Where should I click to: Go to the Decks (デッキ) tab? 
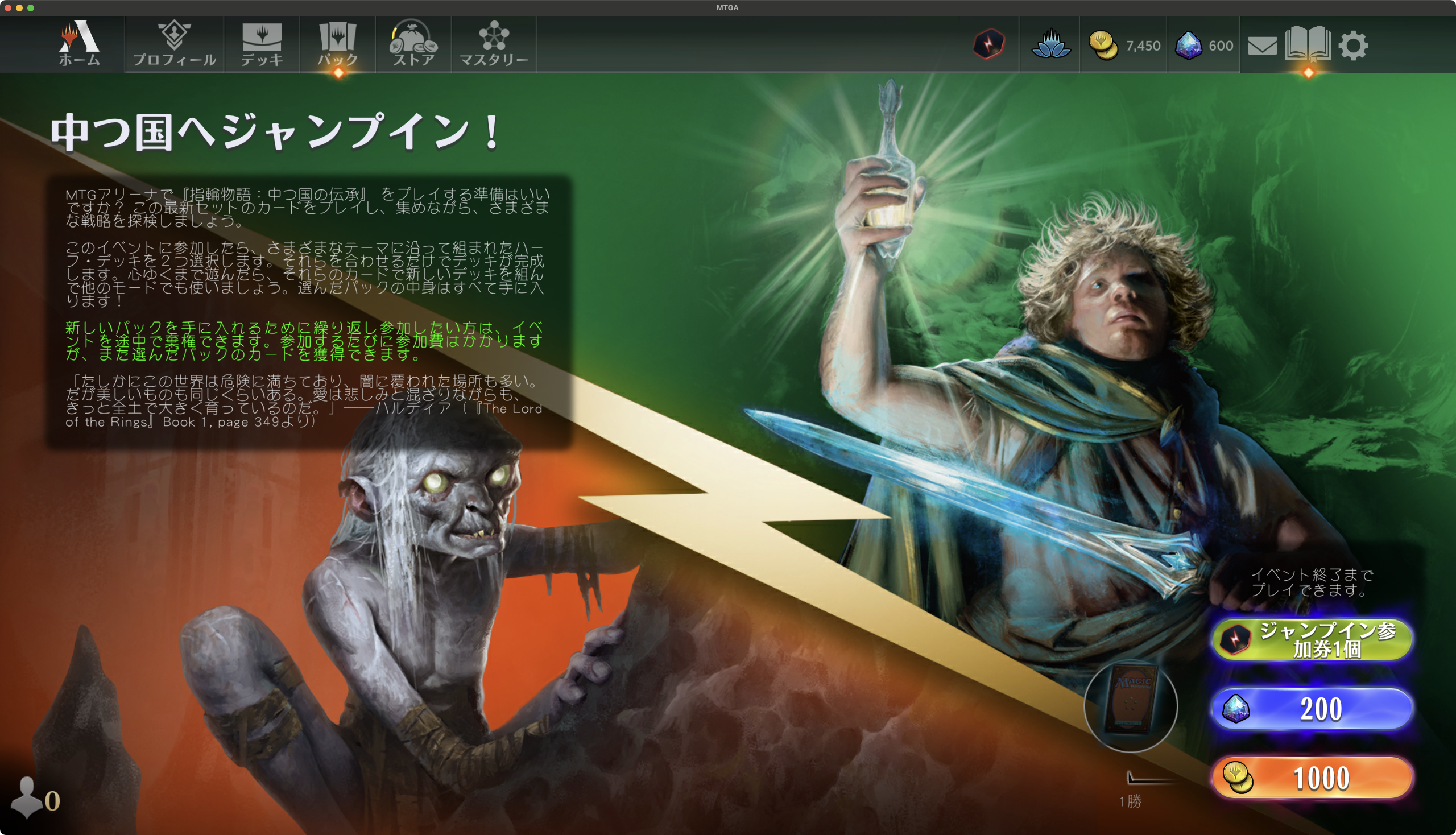(262, 44)
